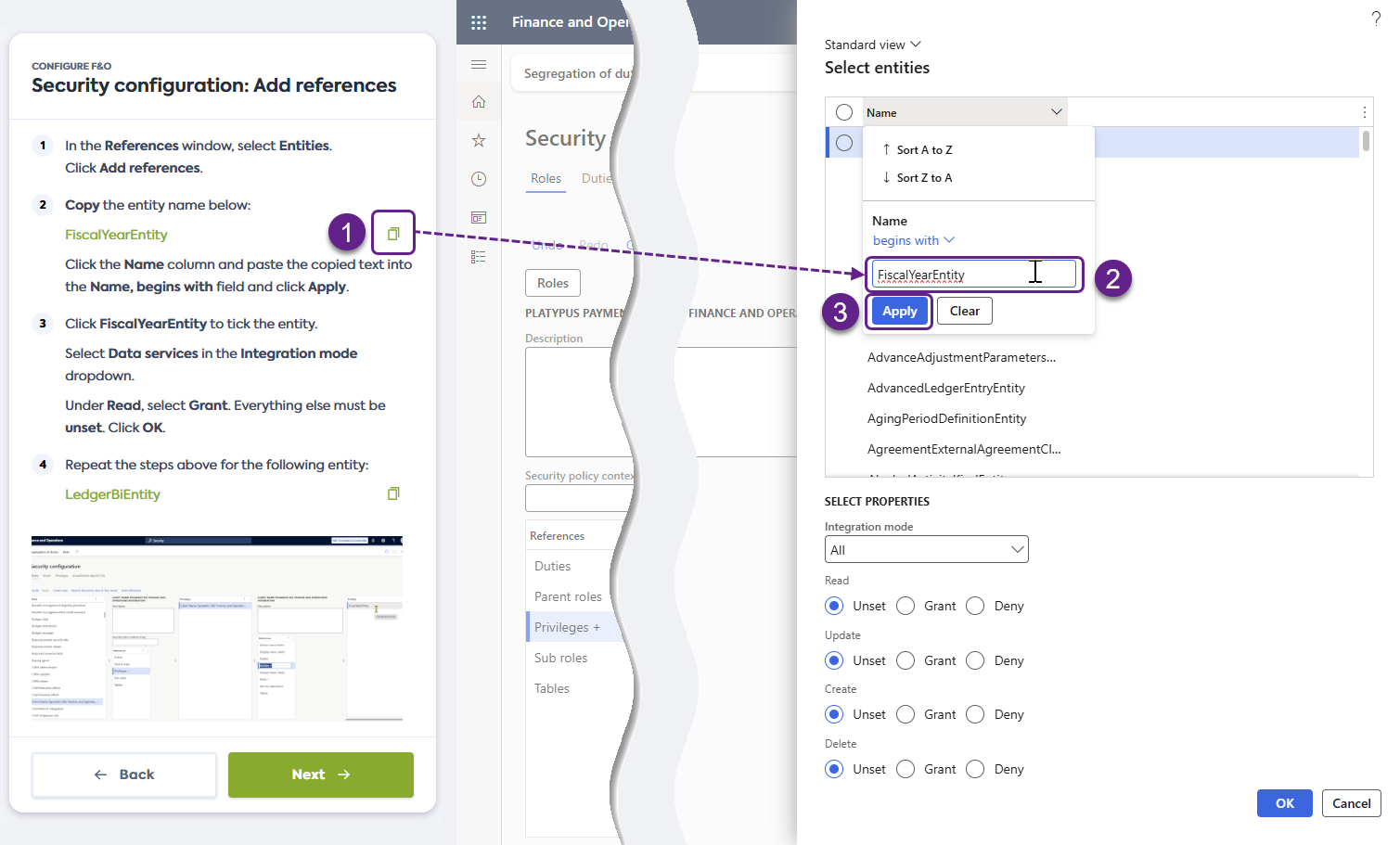The width and height of the screenshot is (1400, 845).
Task: Copy the FiscalYearEntity name icon
Action: [x=393, y=234]
